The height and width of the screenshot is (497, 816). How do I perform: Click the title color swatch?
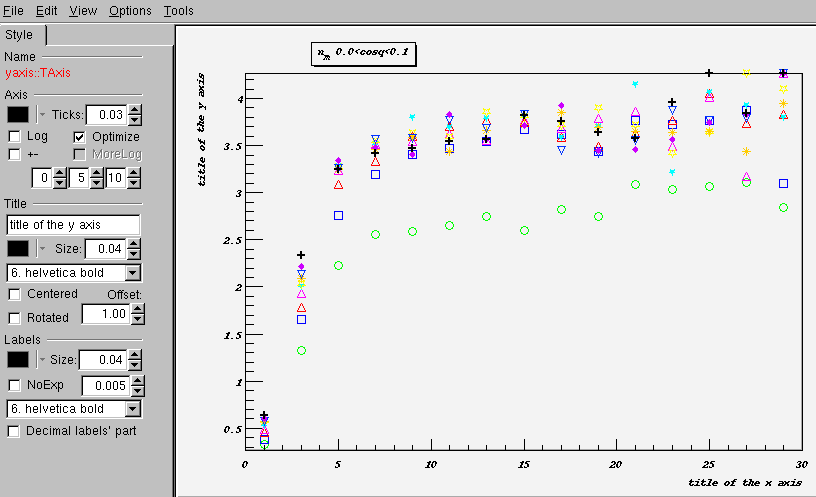[x=18, y=248]
